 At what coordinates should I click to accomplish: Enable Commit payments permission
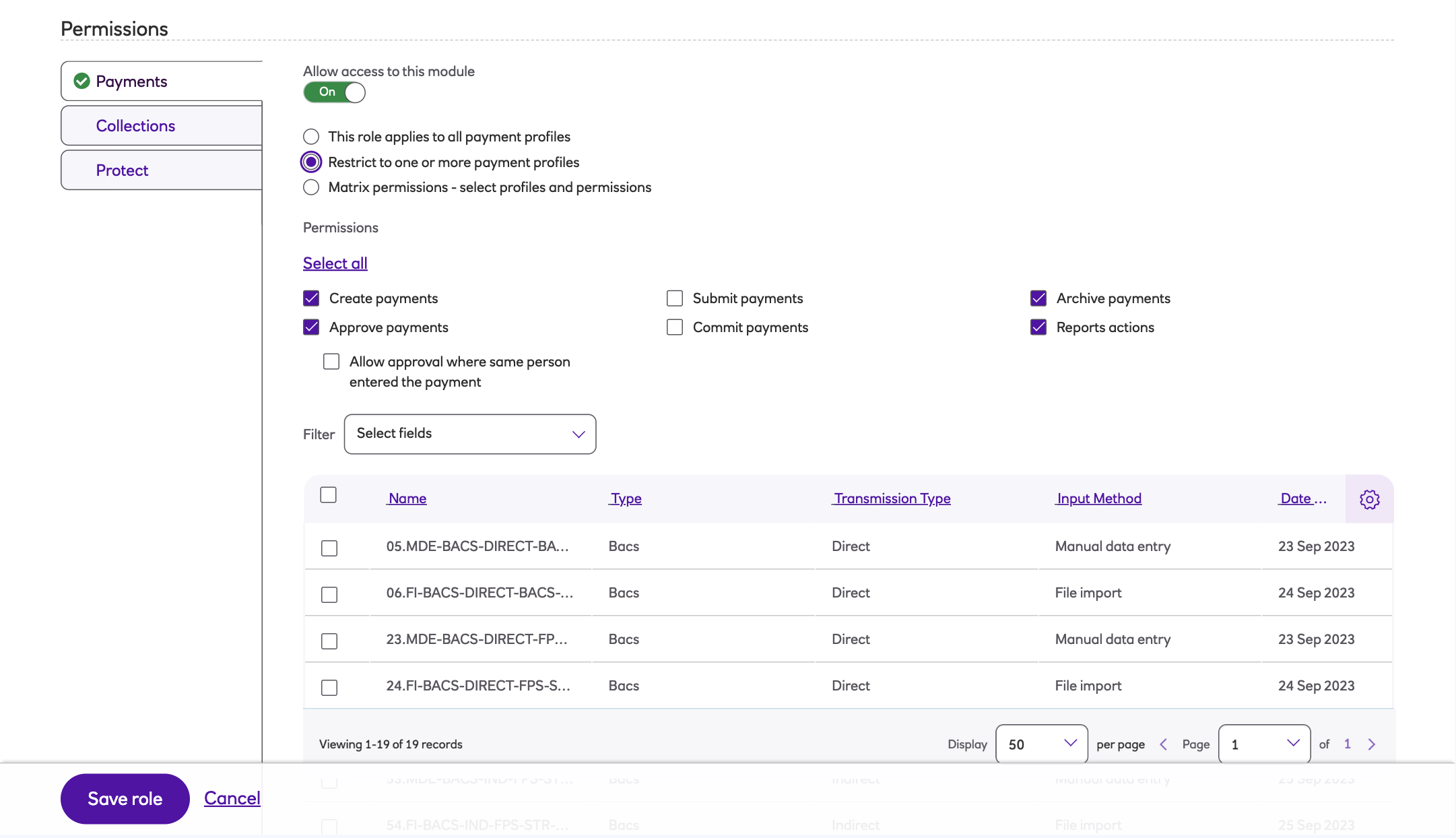[x=675, y=327]
